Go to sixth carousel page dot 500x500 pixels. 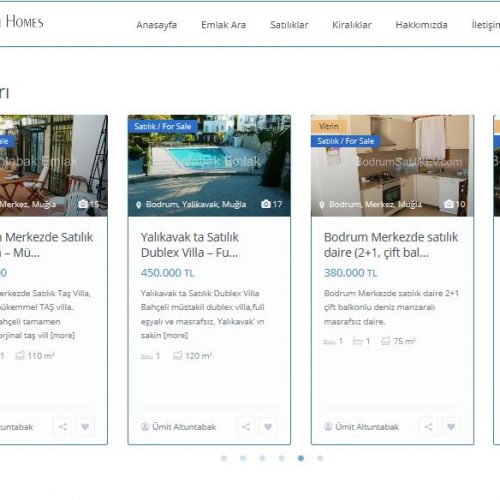[320, 458]
